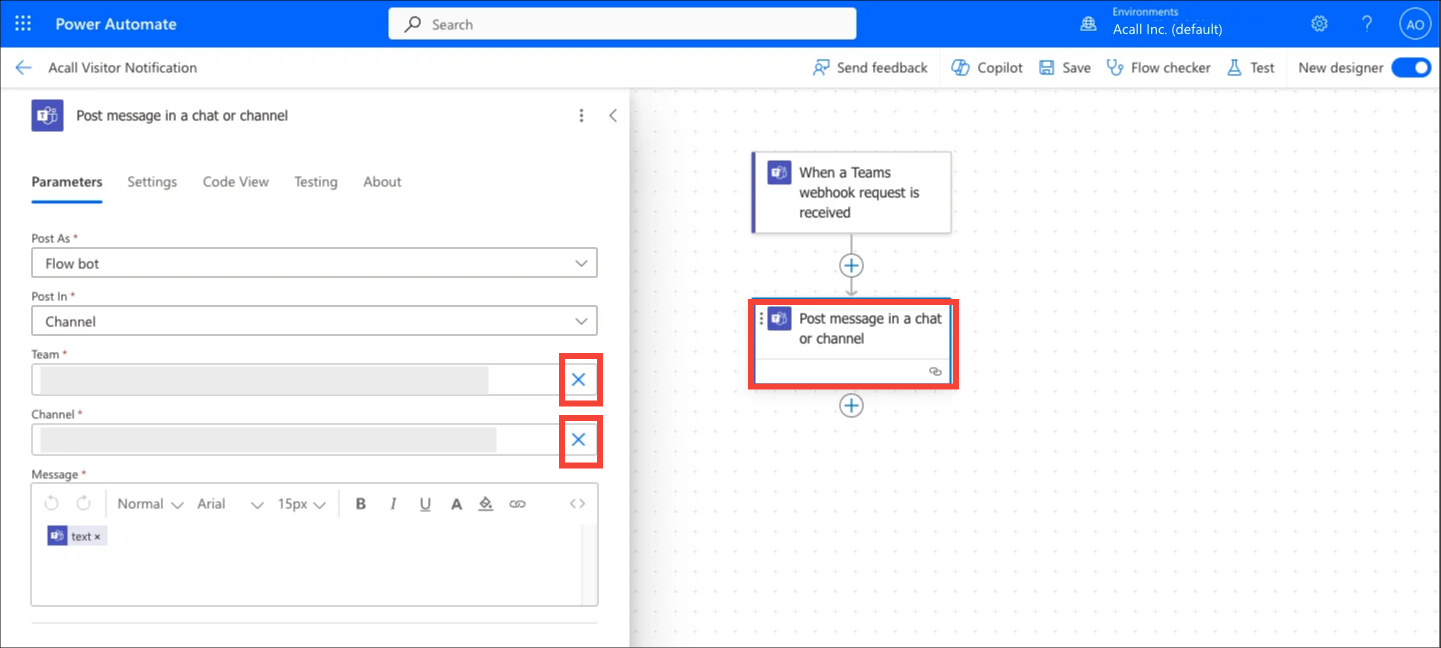Clear the Team field value

coord(578,380)
